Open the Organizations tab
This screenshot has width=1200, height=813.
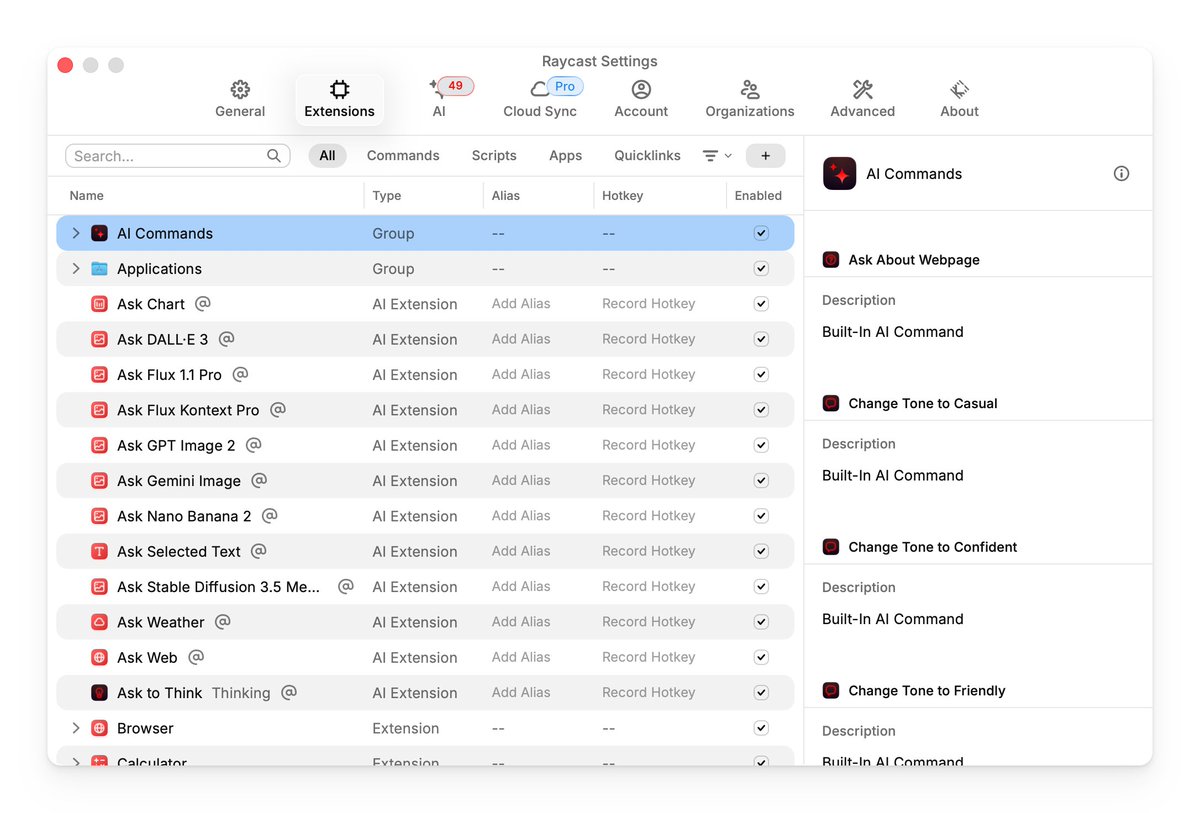[750, 100]
